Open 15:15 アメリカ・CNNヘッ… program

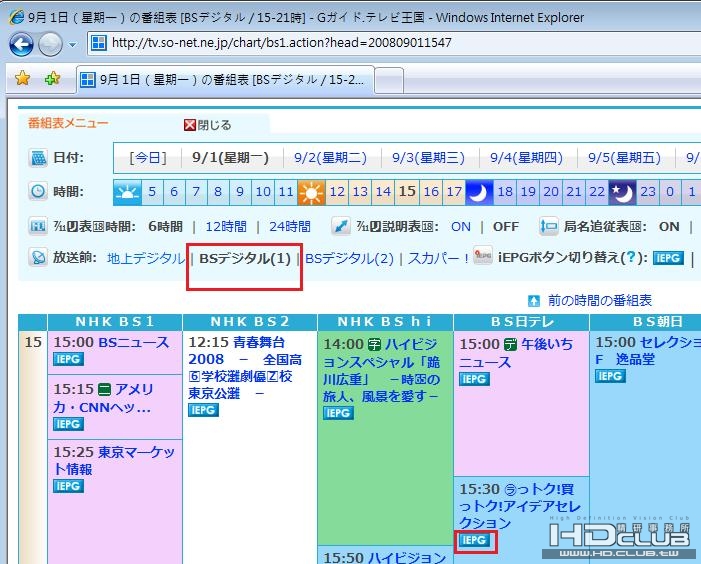[104, 398]
